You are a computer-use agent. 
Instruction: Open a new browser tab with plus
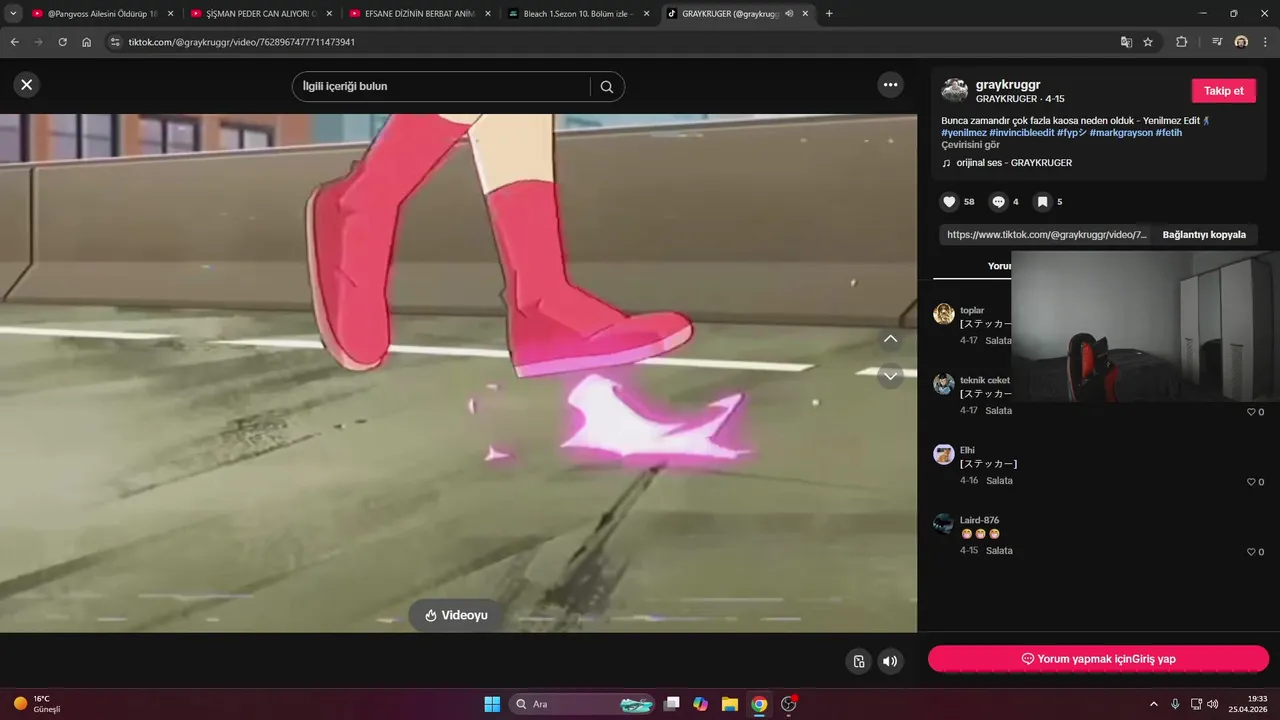(829, 14)
